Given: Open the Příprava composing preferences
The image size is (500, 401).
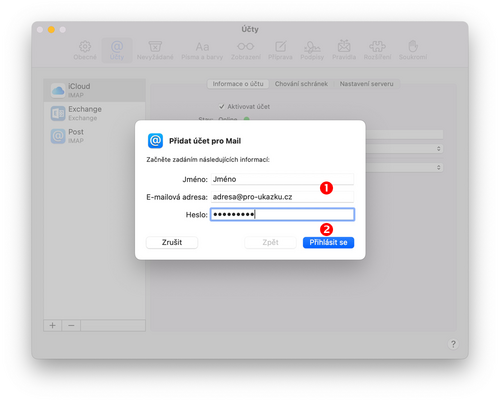Looking at the screenshot, I should point(280,50).
